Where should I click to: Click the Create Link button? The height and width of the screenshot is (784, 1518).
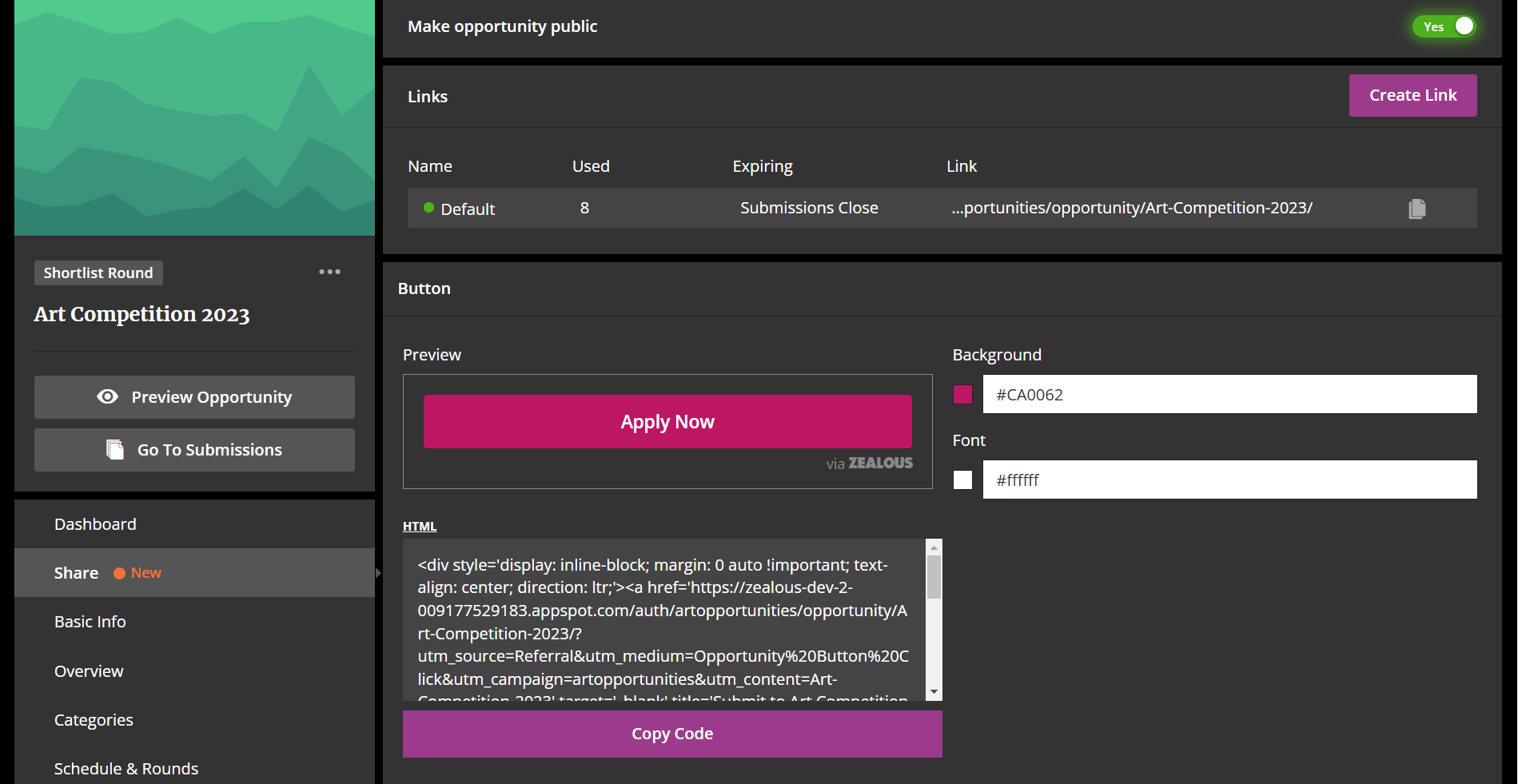[x=1412, y=95]
